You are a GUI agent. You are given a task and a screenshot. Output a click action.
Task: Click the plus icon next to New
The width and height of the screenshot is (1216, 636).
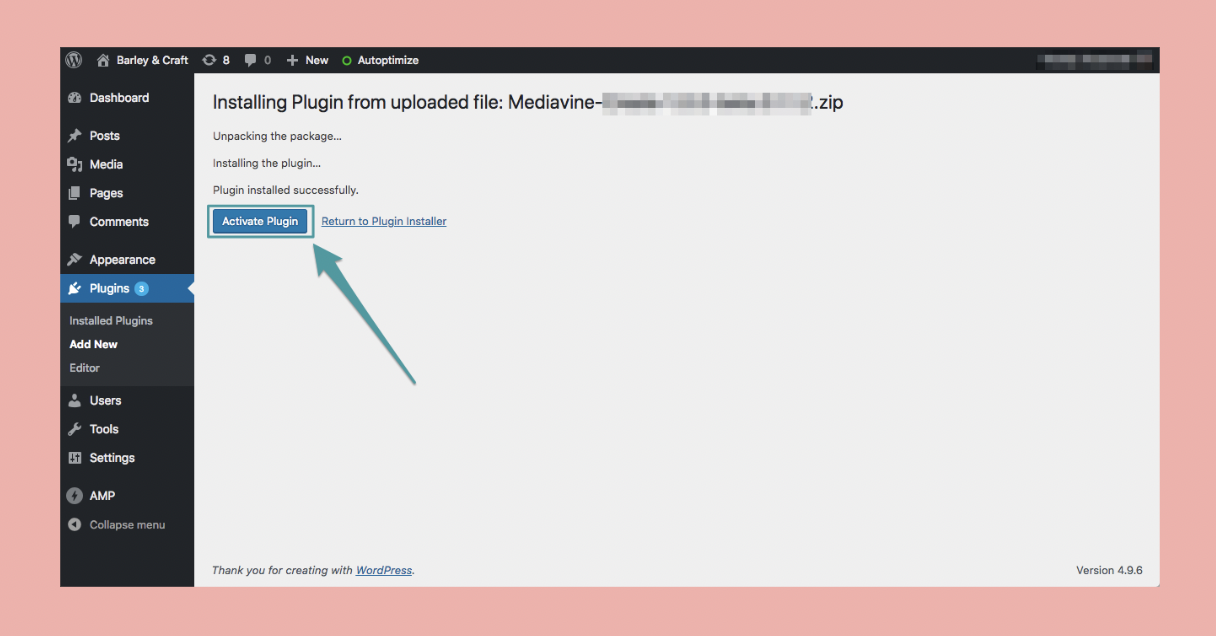292,60
